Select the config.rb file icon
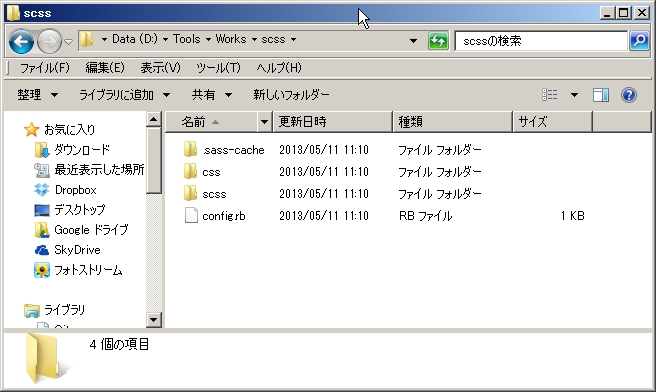Image resolution: width=656 pixels, height=392 pixels. coord(191,215)
